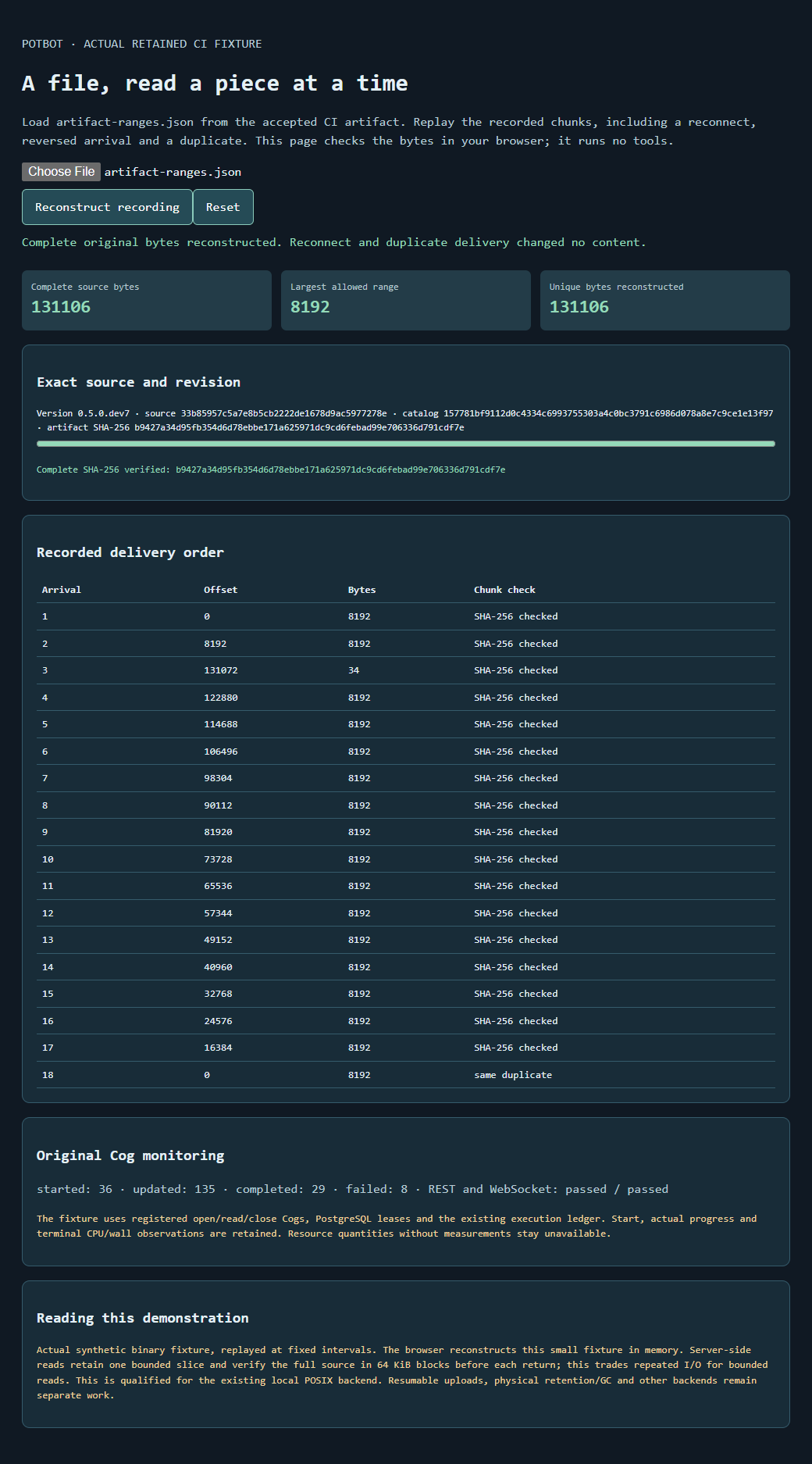Screen dimensions: 812x1464
Task: Select offset 114688 cell
Action: (x=221, y=724)
